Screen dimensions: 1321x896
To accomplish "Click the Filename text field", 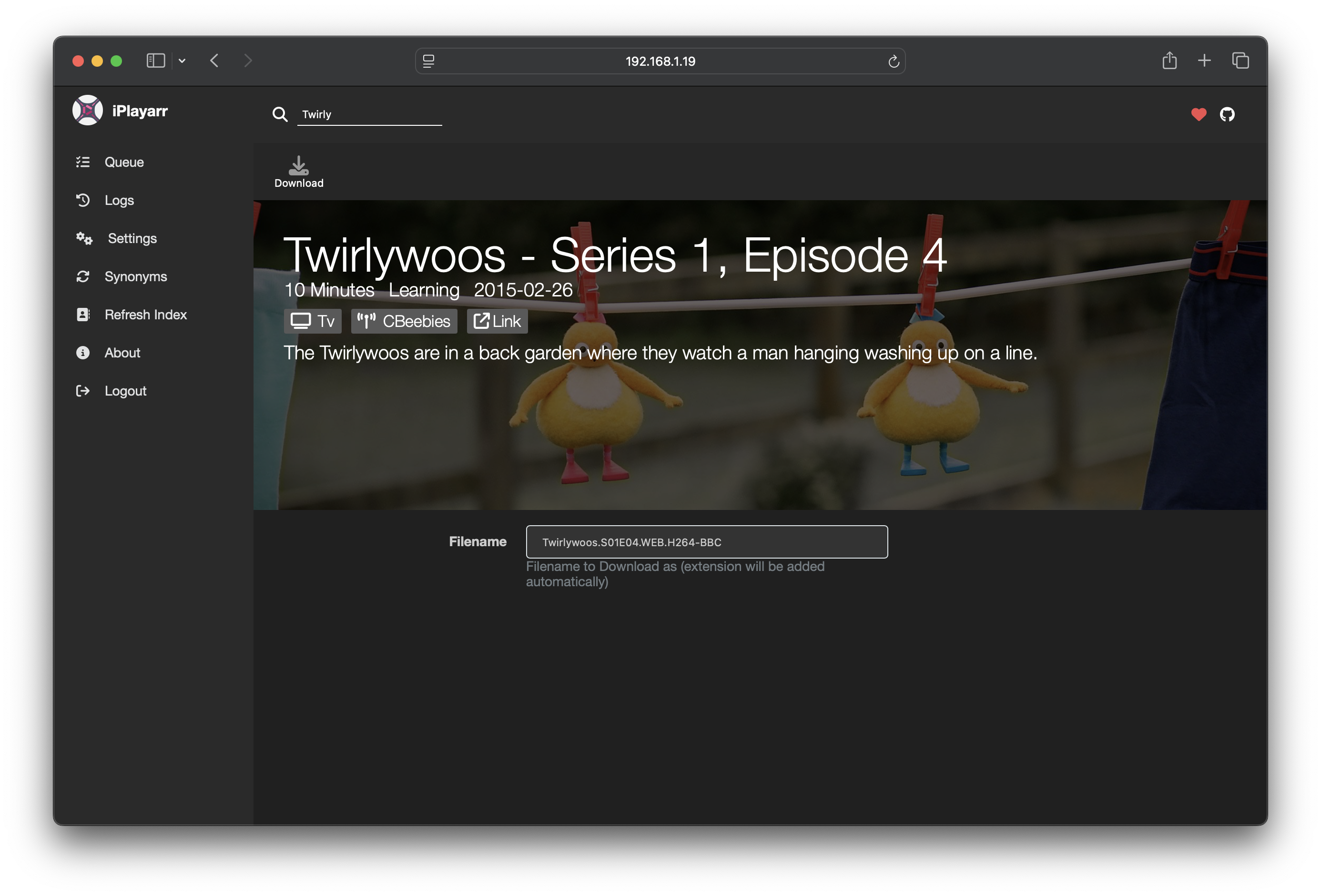I will point(706,542).
